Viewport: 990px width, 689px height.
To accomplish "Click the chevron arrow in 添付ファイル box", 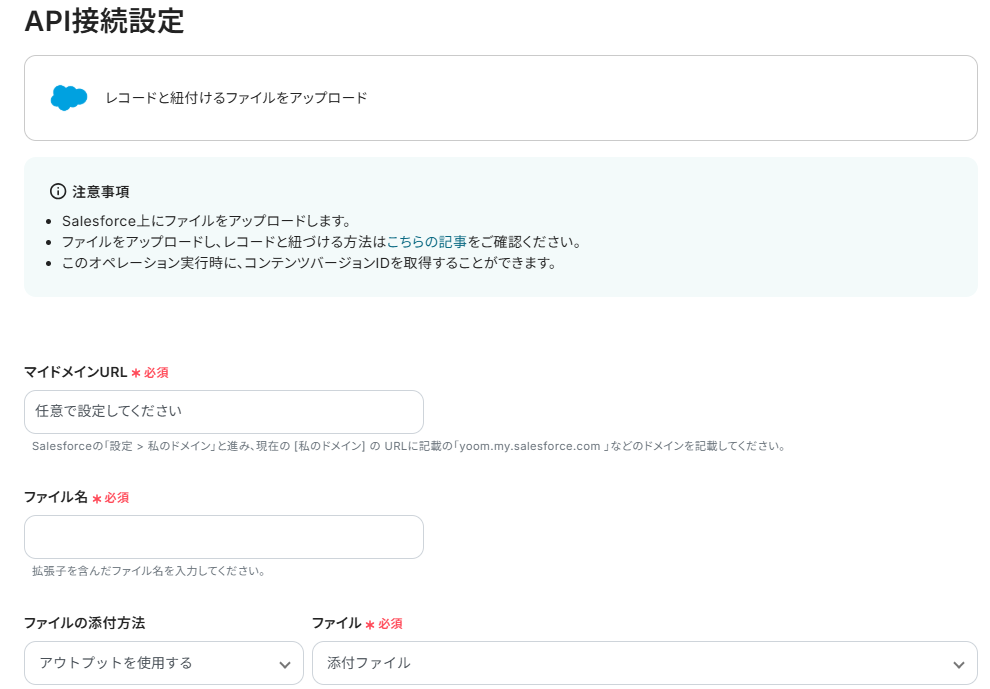I will (958, 664).
